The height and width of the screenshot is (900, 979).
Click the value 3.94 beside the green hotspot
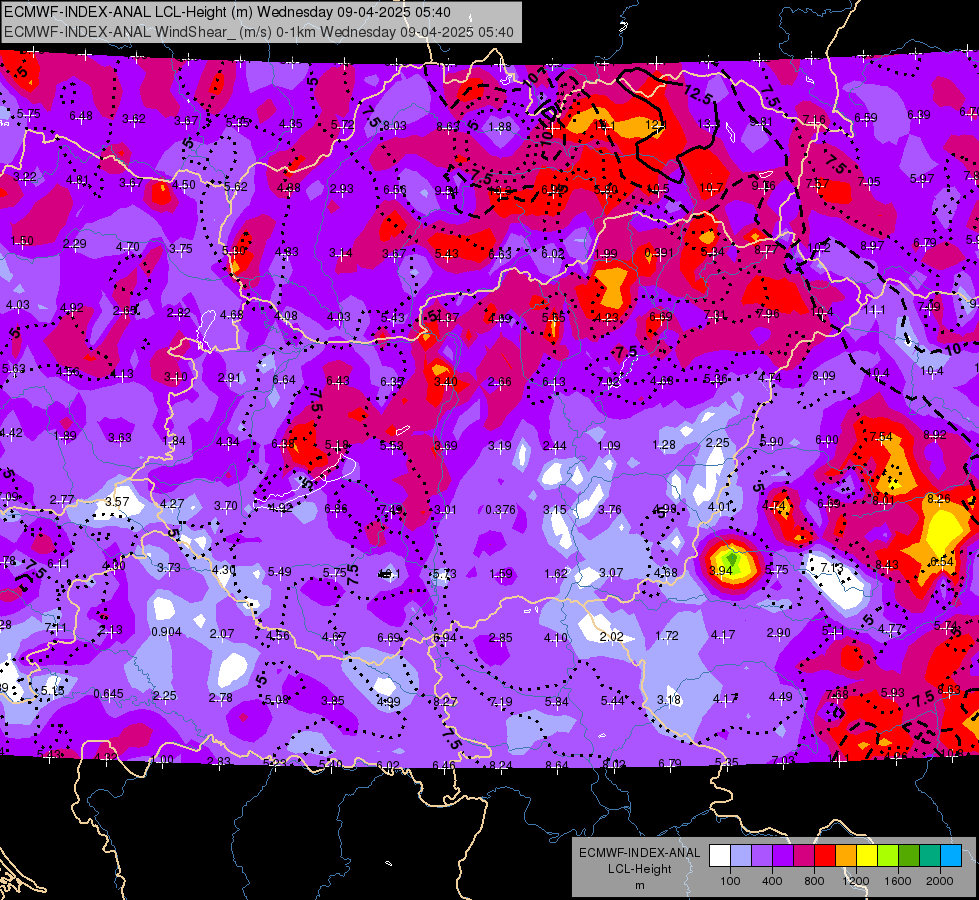721,571
